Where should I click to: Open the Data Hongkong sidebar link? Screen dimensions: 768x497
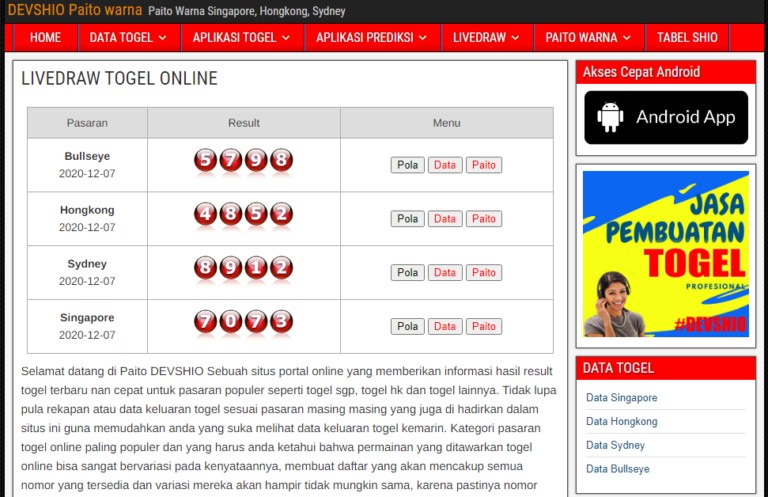[622, 421]
